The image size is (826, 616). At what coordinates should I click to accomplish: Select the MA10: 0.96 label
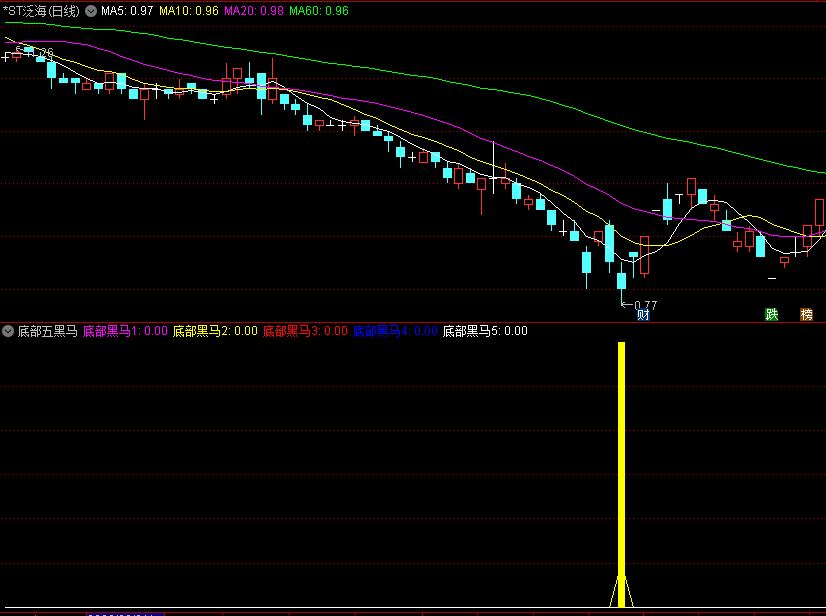pos(189,11)
